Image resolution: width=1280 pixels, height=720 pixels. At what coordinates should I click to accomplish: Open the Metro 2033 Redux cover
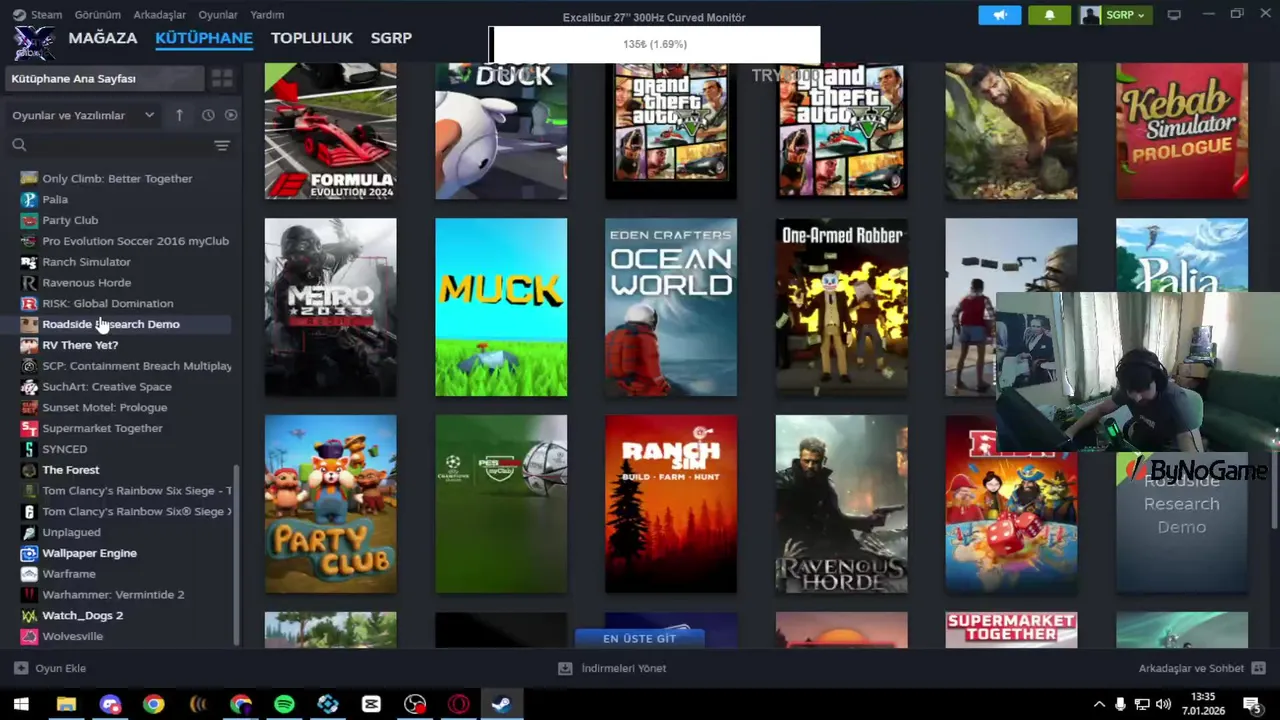(x=330, y=307)
